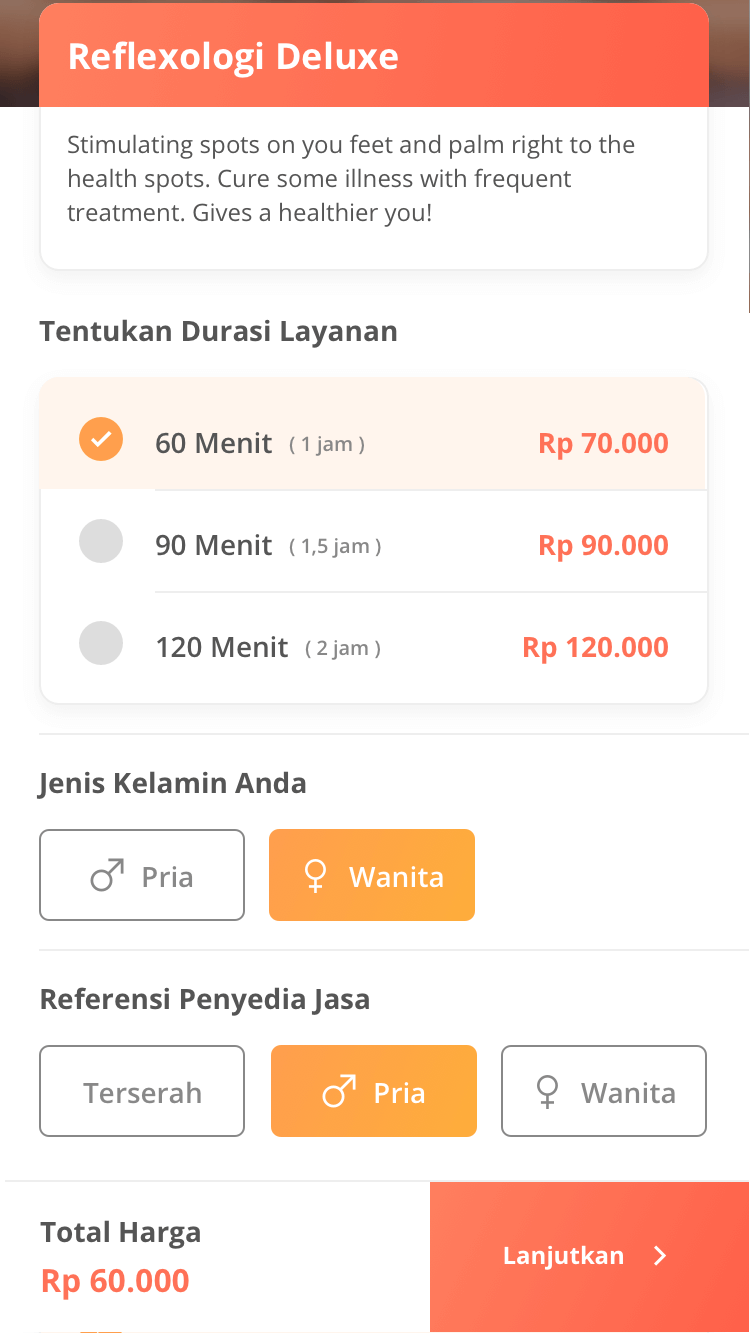750x1334 pixels.
Task: Click the Rp 70.000 price
Action: [x=603, y=443]
